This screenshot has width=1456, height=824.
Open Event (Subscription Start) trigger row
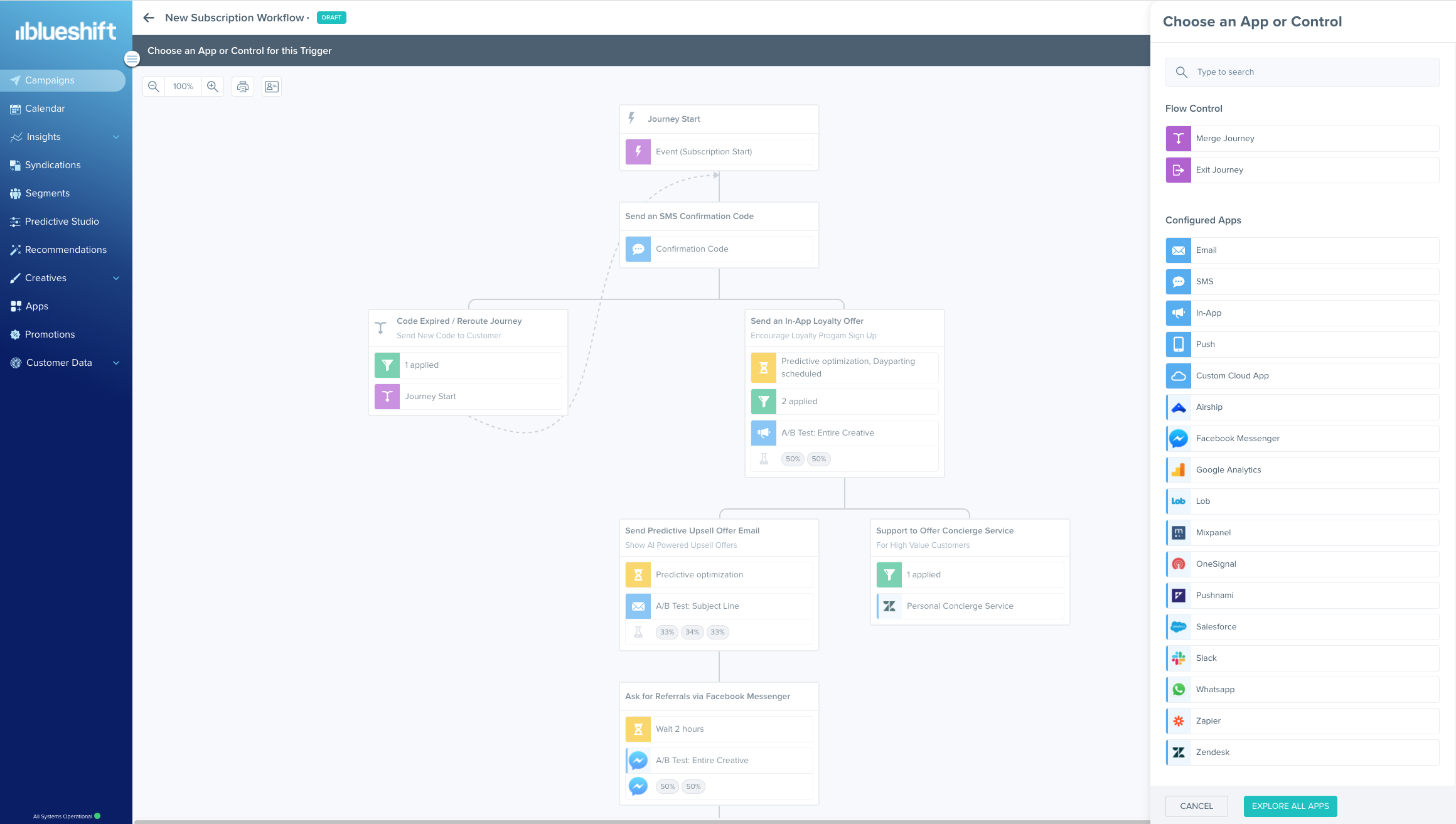tap(719, 152)
